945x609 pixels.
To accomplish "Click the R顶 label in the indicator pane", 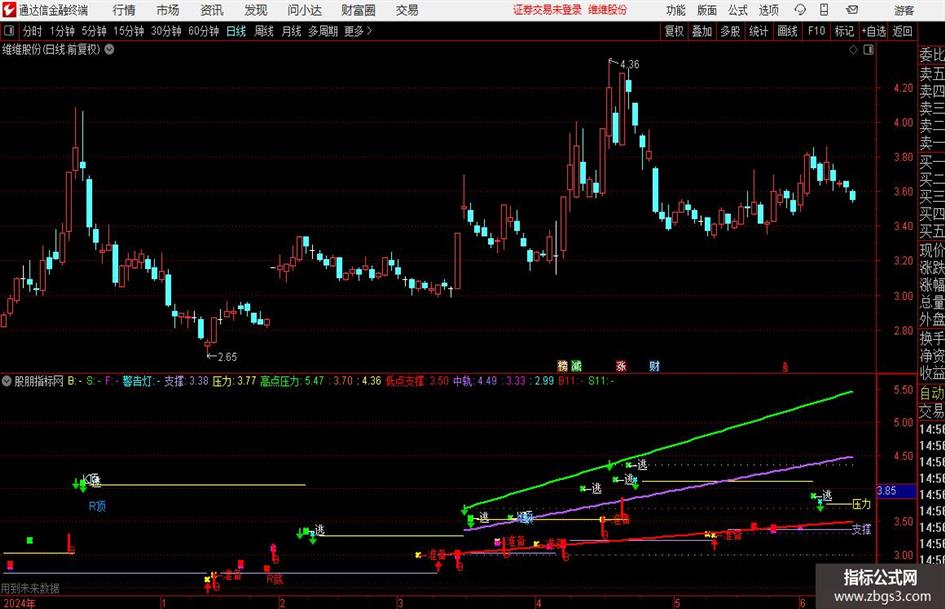I will 97,506.
